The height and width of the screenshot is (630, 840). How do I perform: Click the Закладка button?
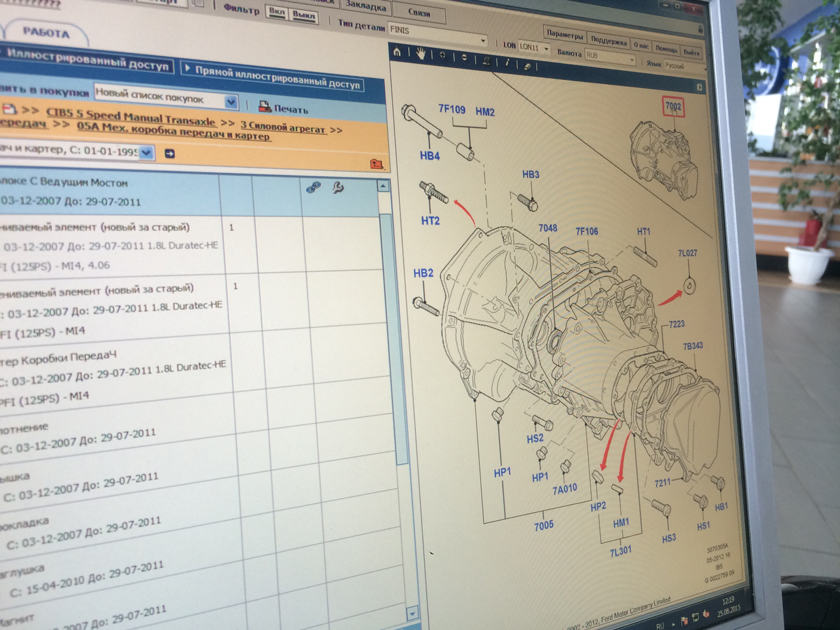point(366,6)
